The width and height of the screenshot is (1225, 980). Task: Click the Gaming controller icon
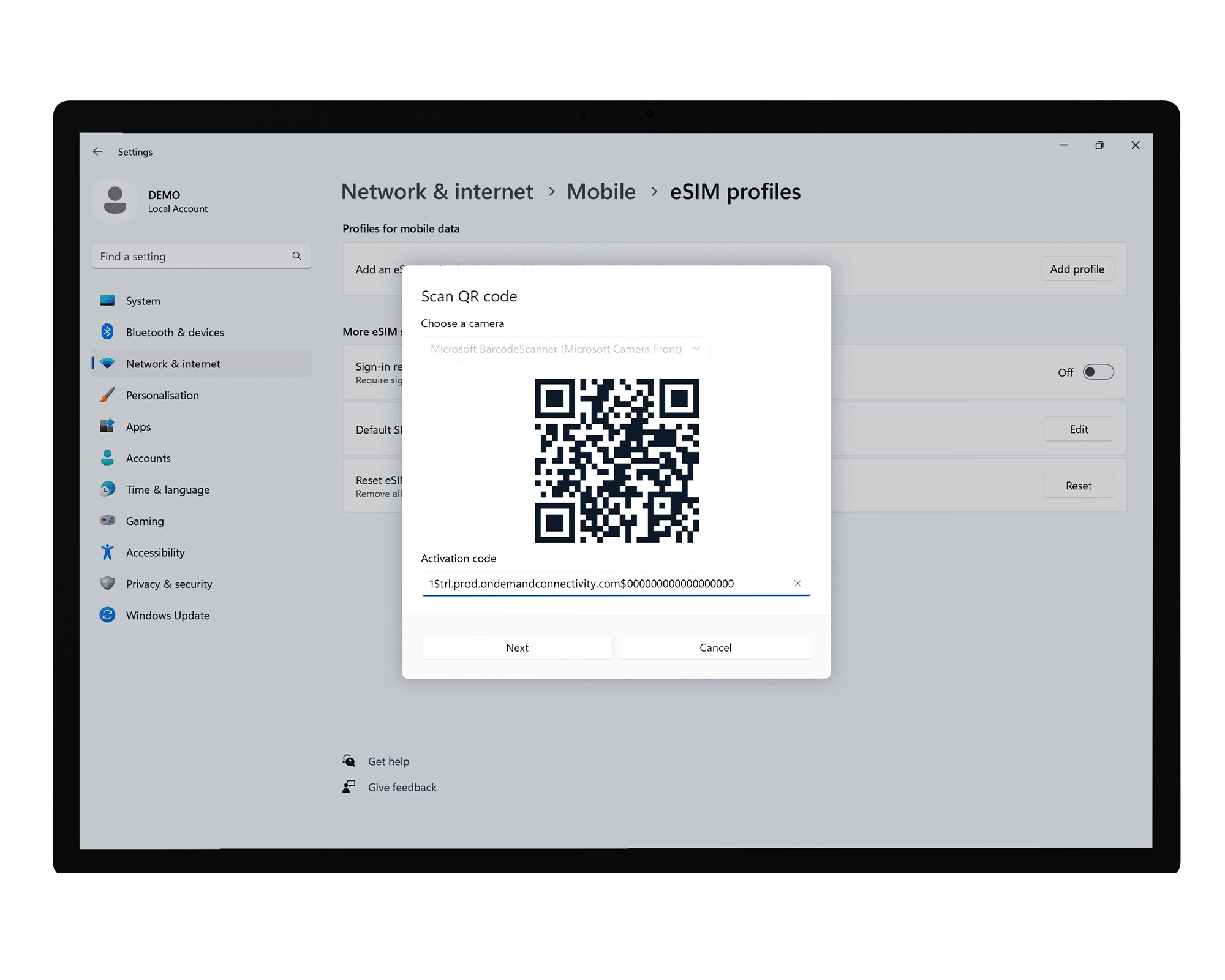[107, 521]
